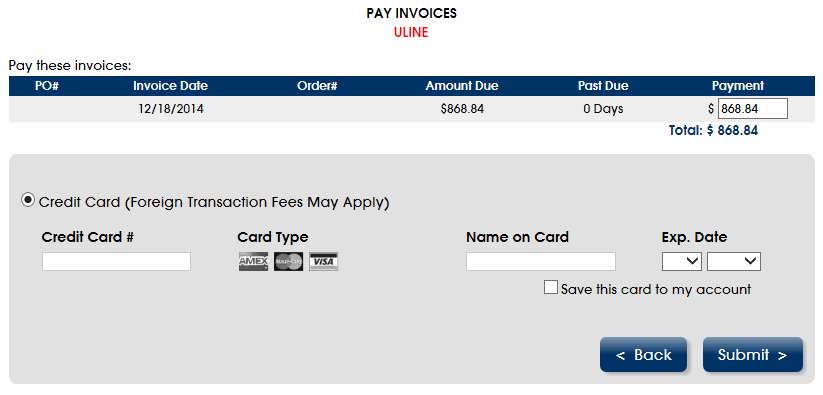Go back using the Back button
Screen dimensions: 823x395
643,355
